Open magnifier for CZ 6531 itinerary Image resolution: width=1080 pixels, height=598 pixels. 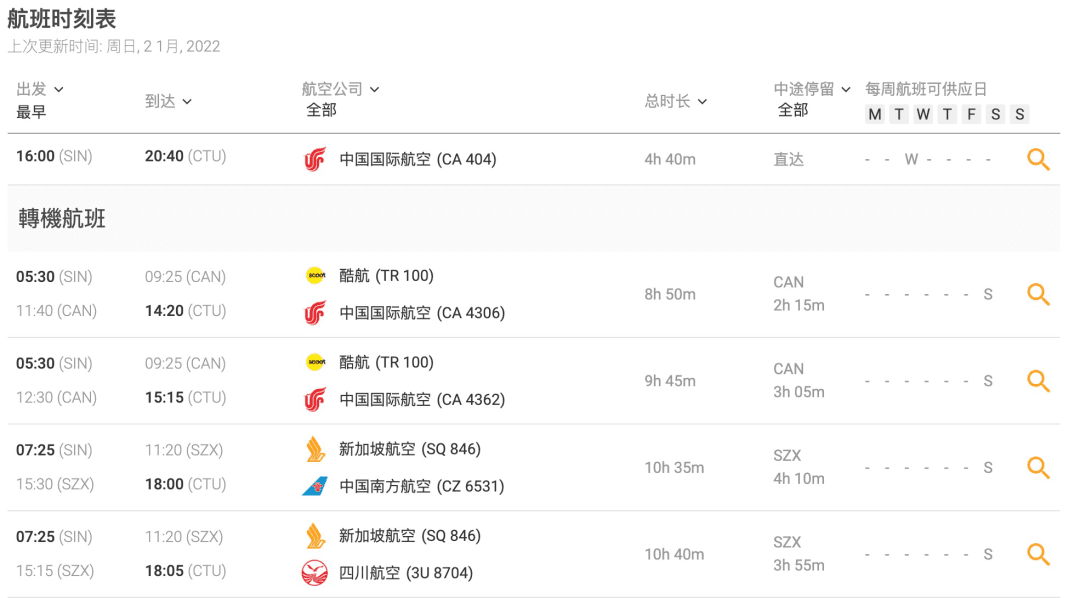[1038, 467]
